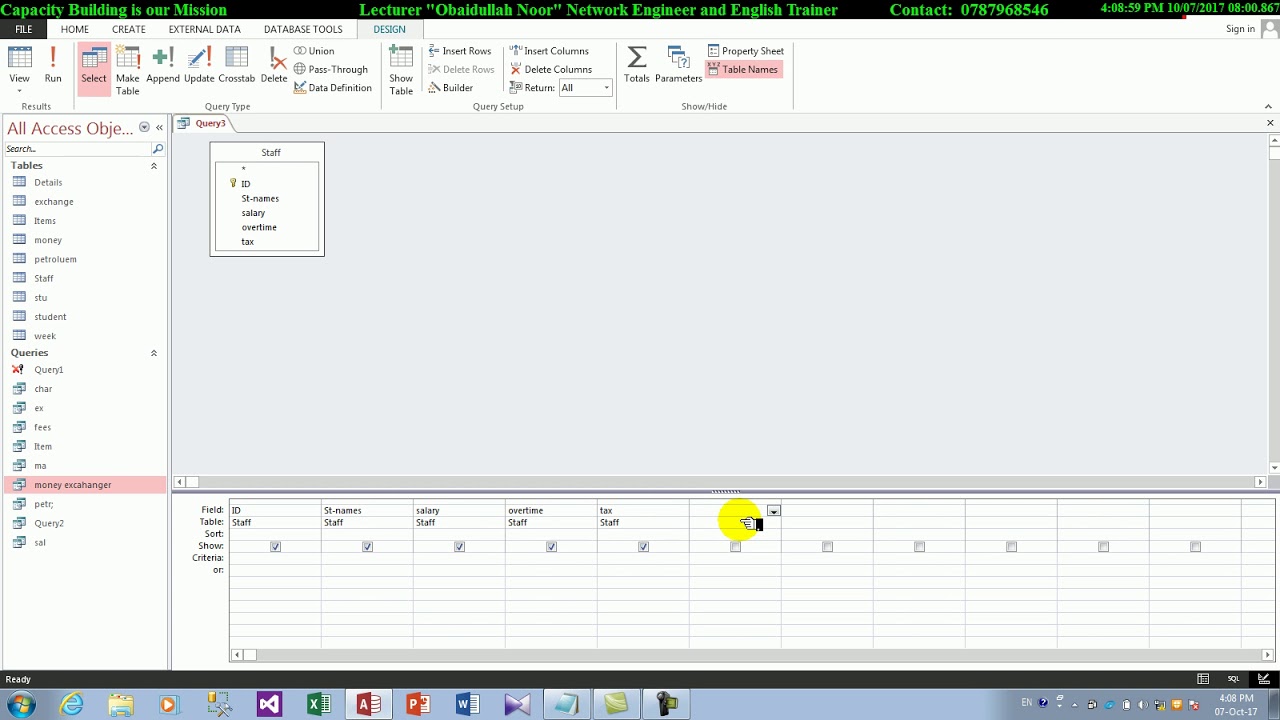This screenshot has width=1280, height=720.
Task: Toggle Table Names display
Action: coord(743,70)
